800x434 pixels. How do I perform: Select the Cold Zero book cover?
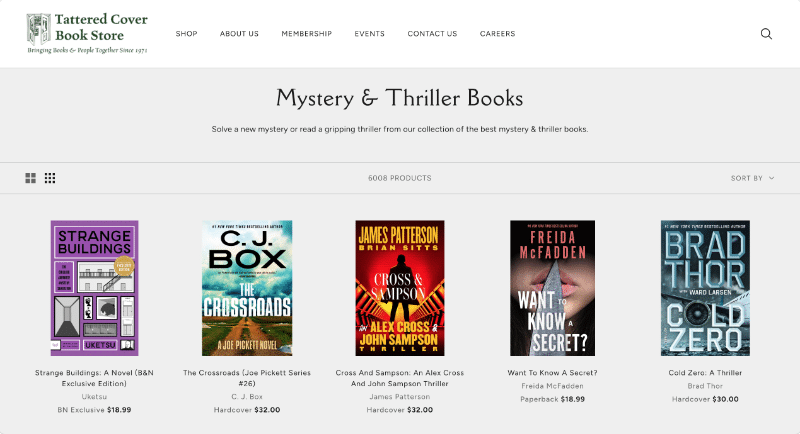point(705,288)
